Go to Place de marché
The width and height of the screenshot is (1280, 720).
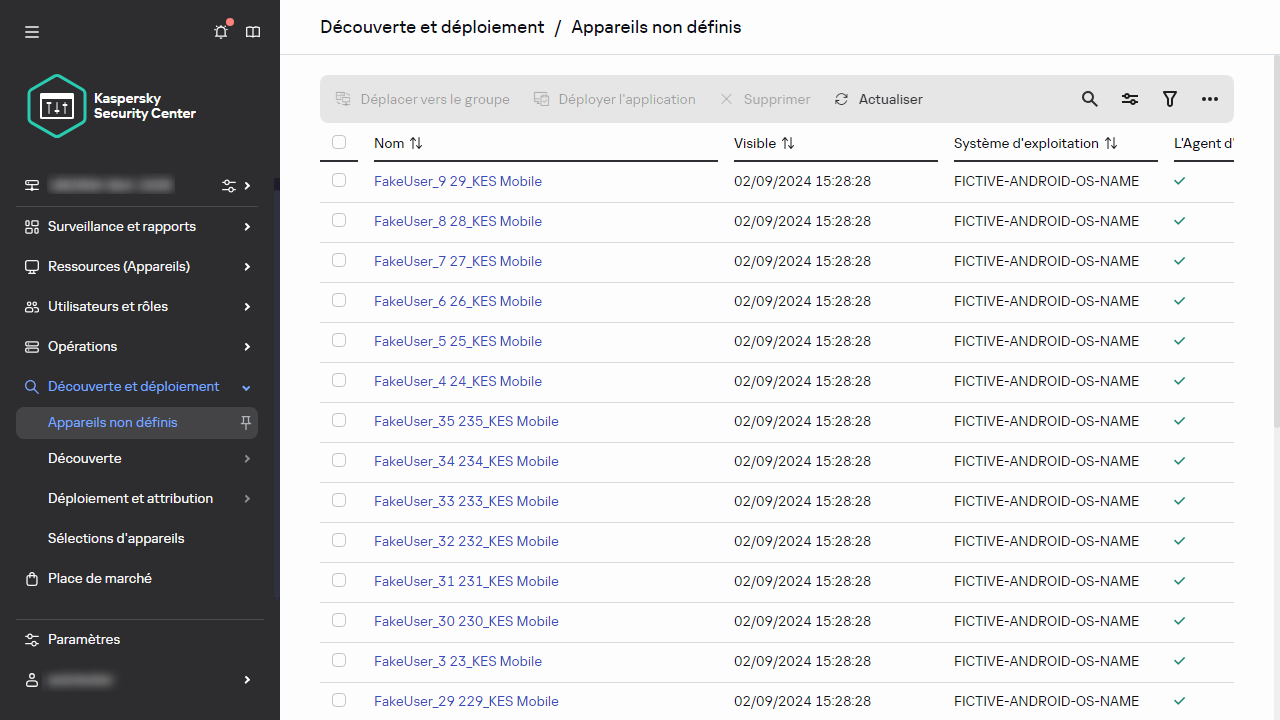[x=99, y=578]
